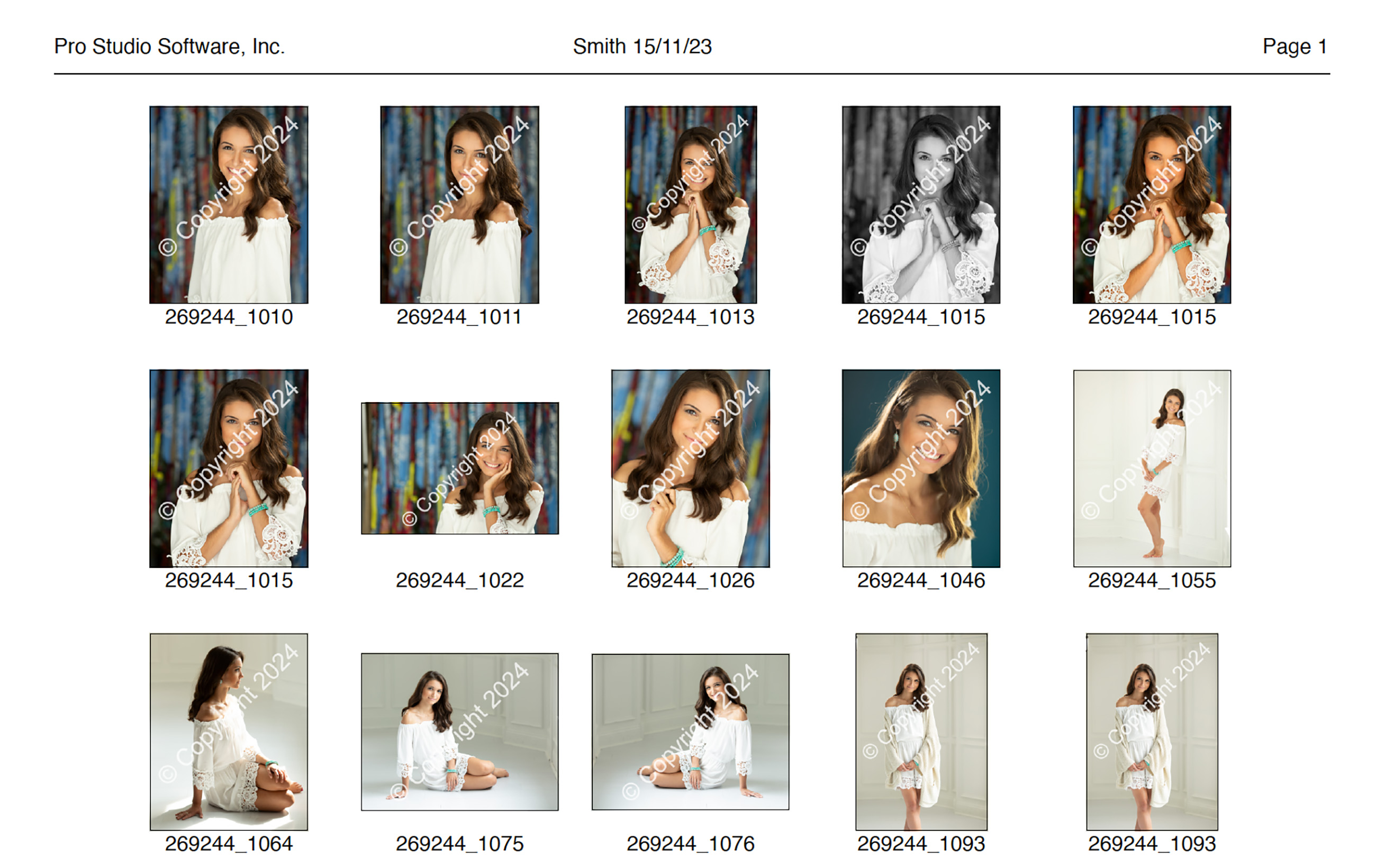Viewport: 1376px width, 868px height.
Task: Click the 'Smith 15/11/23' session title
Action: tap(642, 46)
